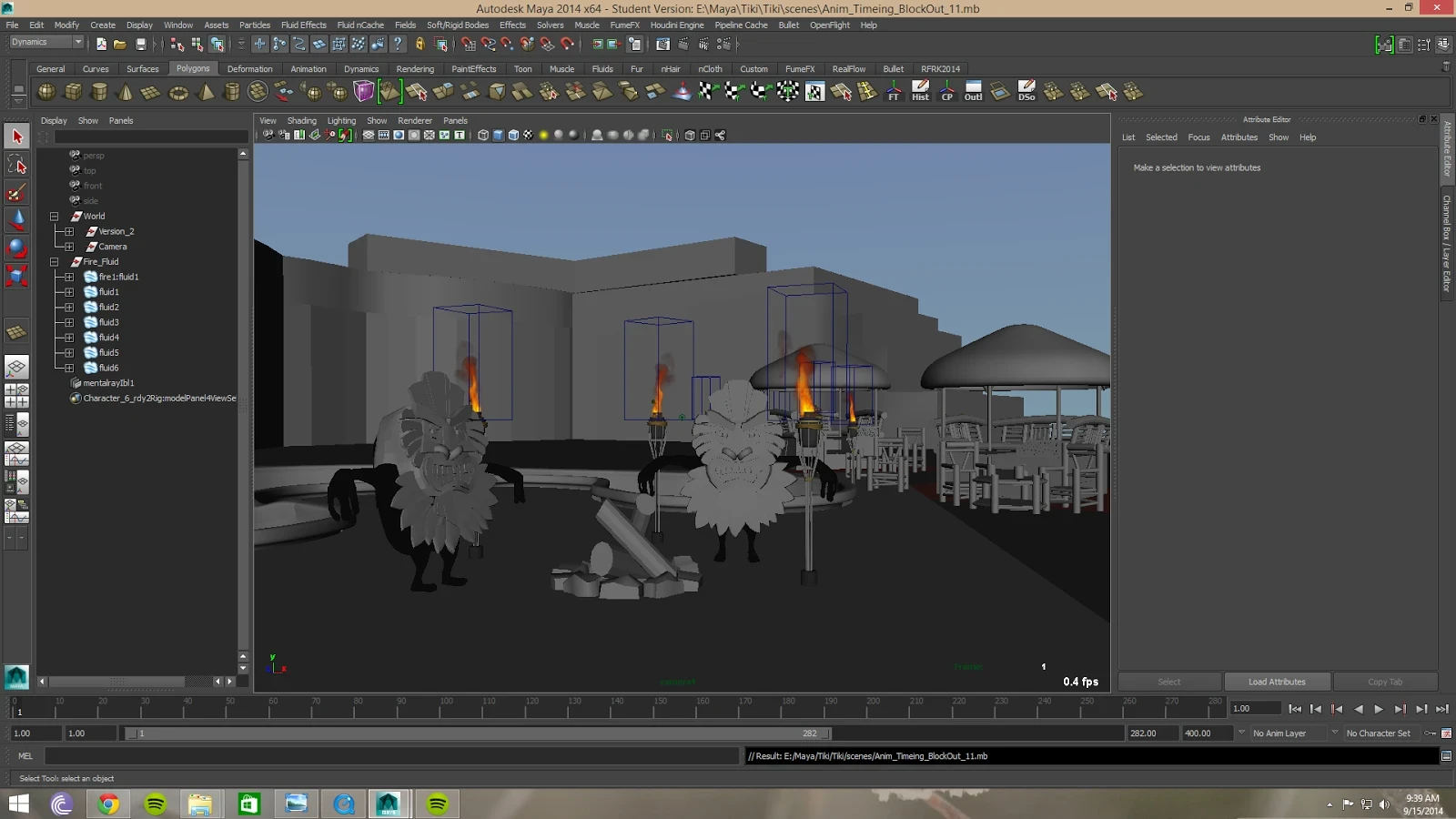Toggle grid display in viewport toolbar
The width and height of the screenshot is (1456, 819).
369,136
